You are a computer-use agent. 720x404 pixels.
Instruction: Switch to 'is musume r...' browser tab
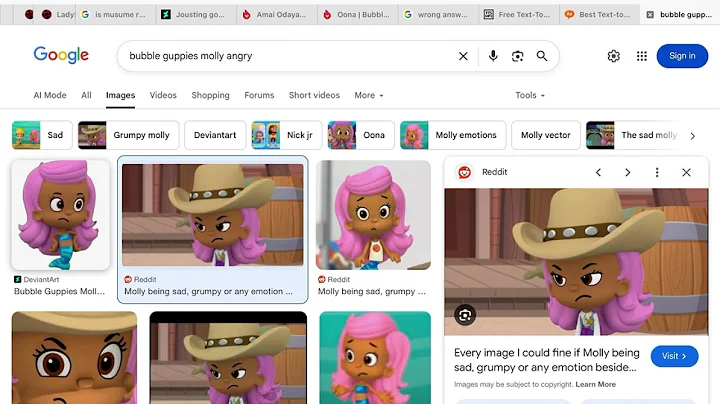[x=116, y=15]
